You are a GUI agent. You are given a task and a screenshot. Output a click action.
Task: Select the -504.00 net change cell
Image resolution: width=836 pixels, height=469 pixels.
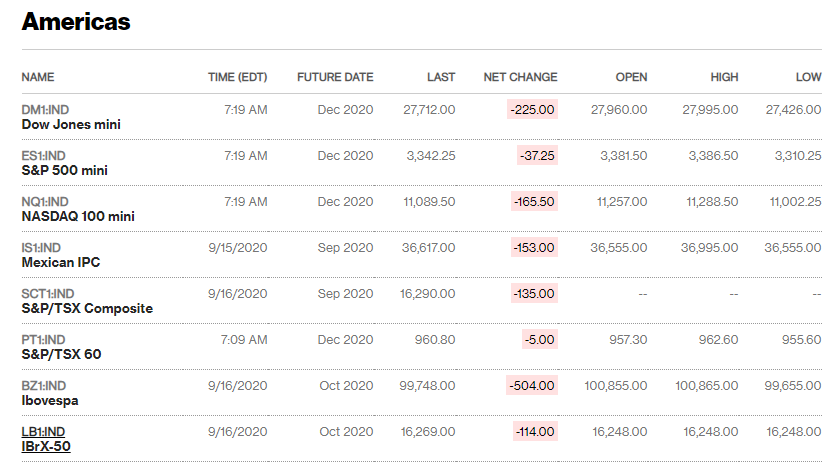tap(532, 386)
